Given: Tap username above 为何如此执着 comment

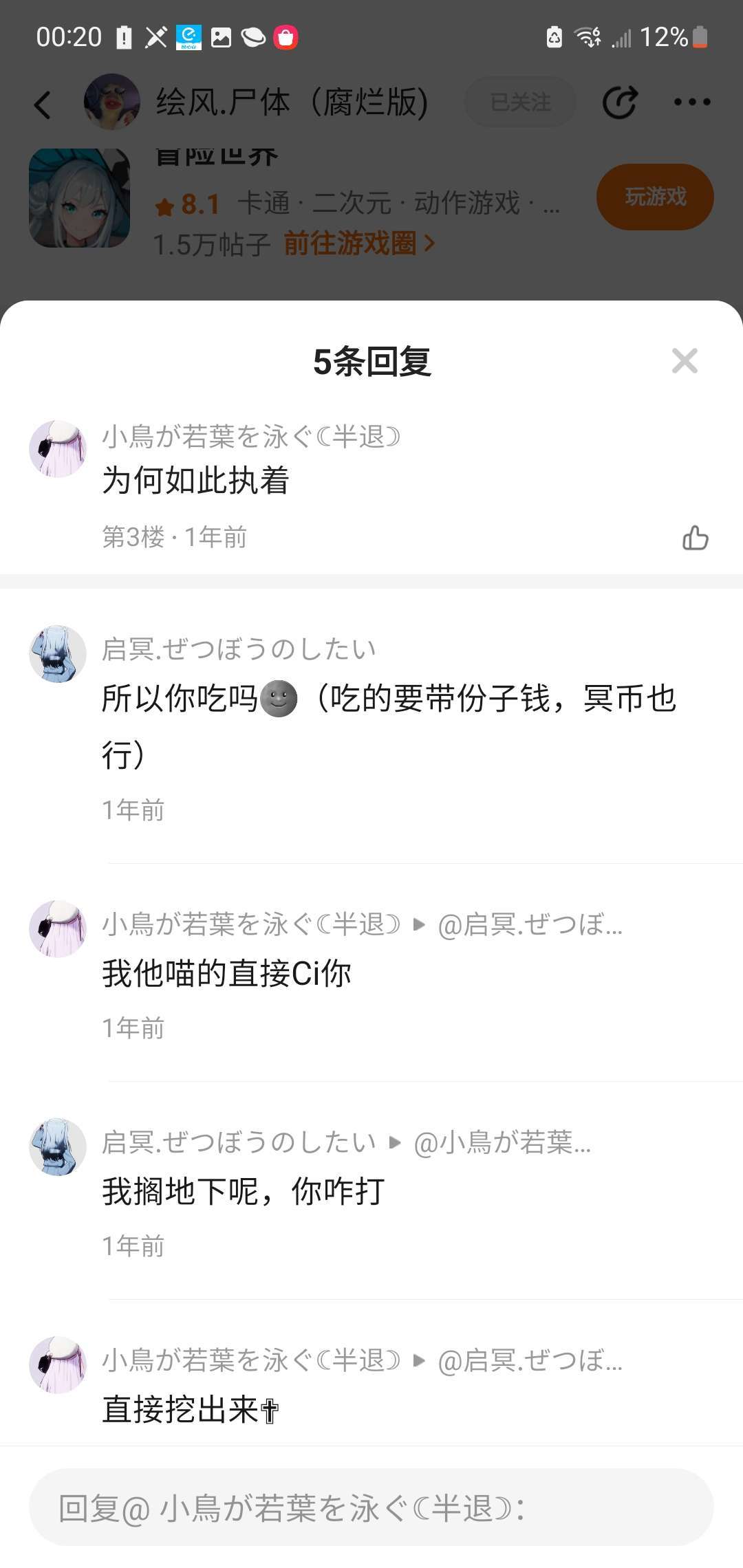Looking at the screenshot, I should coord(251,437).
